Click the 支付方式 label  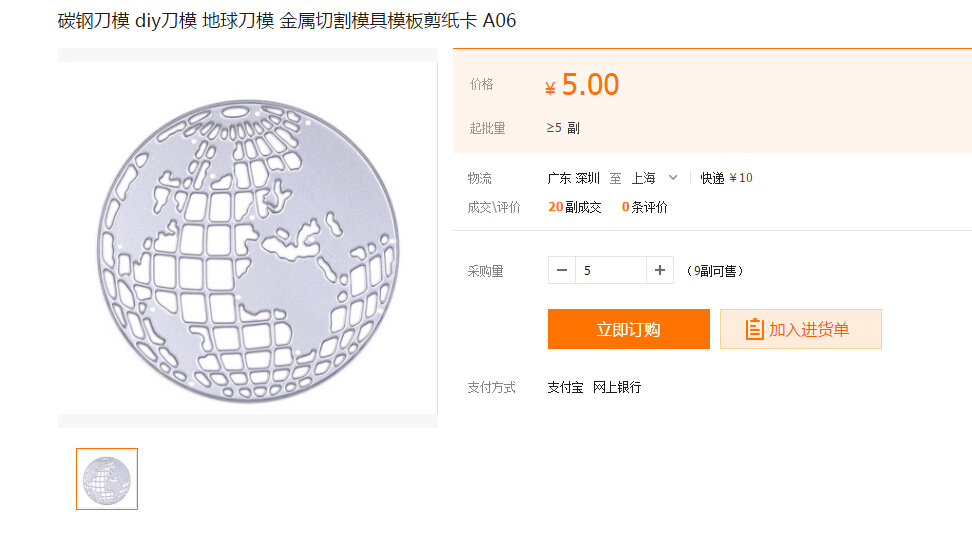(x=491, y=387)
